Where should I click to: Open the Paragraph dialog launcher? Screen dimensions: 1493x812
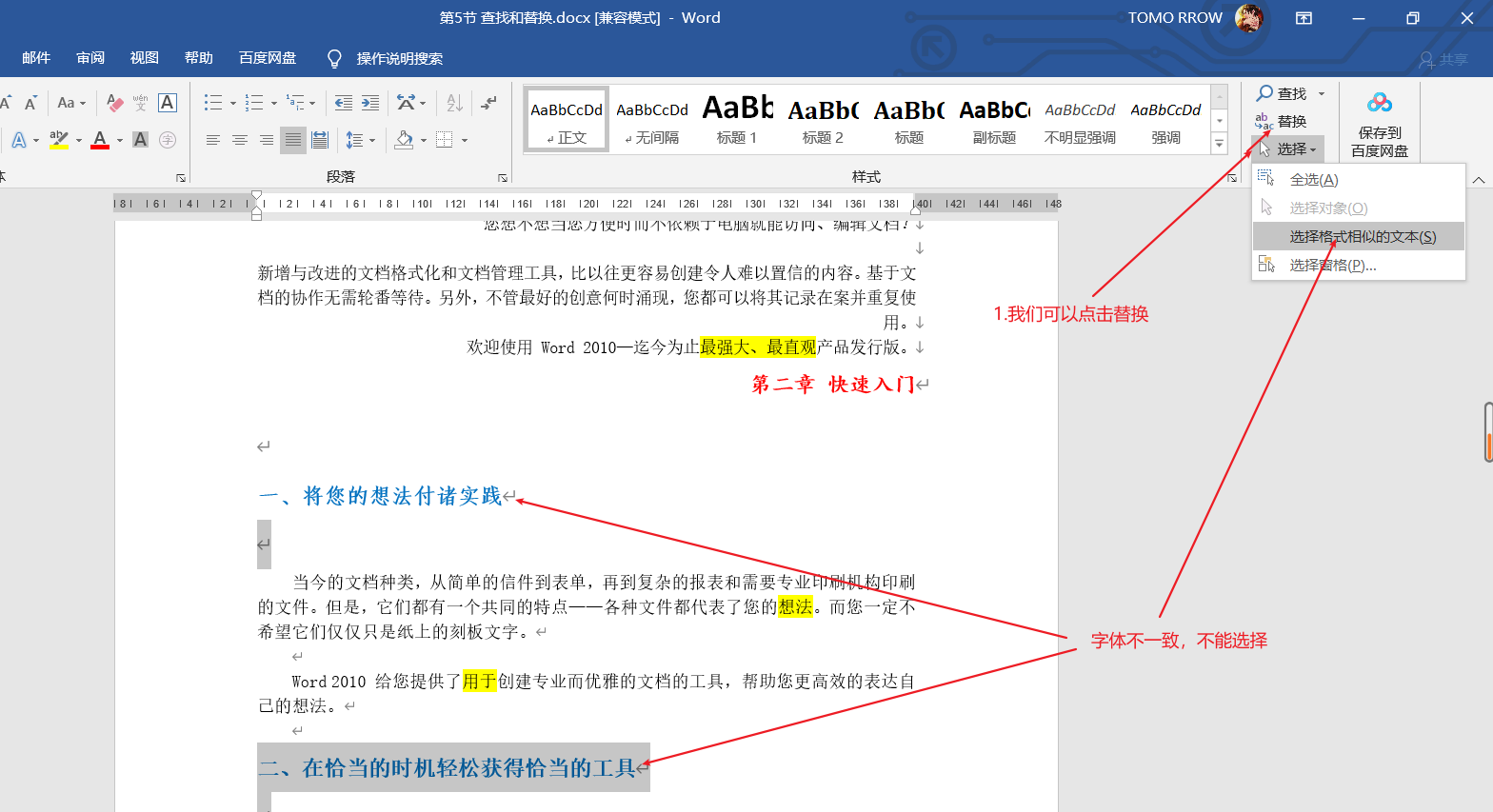point(503,178)
